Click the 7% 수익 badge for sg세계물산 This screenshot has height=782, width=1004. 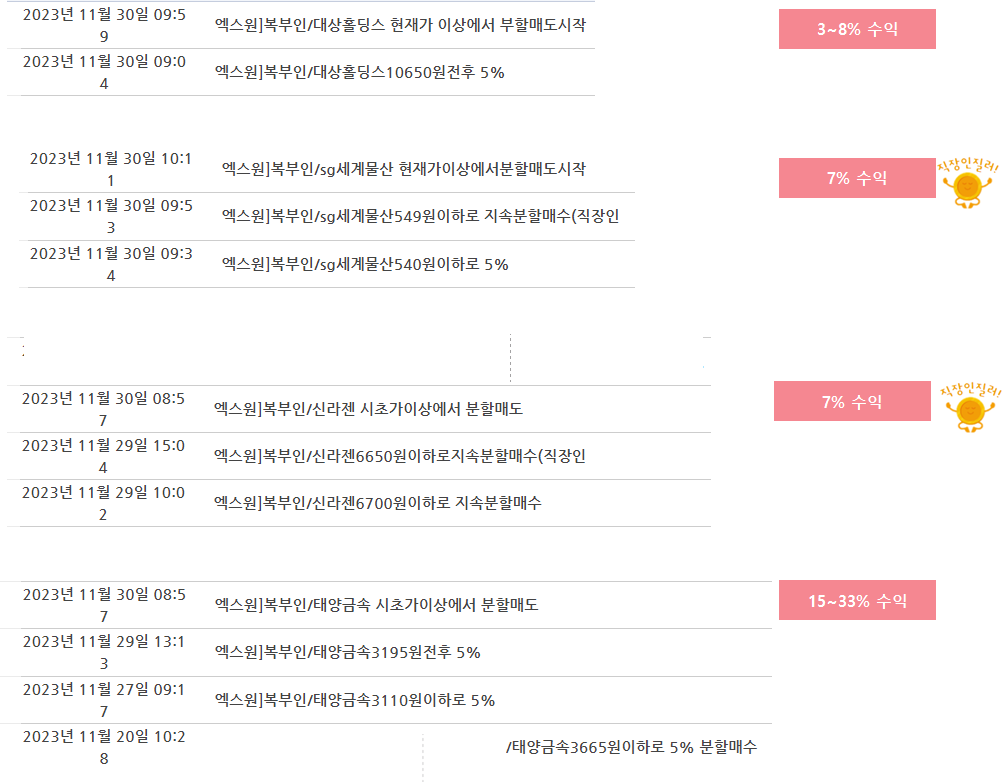(857, 178)
